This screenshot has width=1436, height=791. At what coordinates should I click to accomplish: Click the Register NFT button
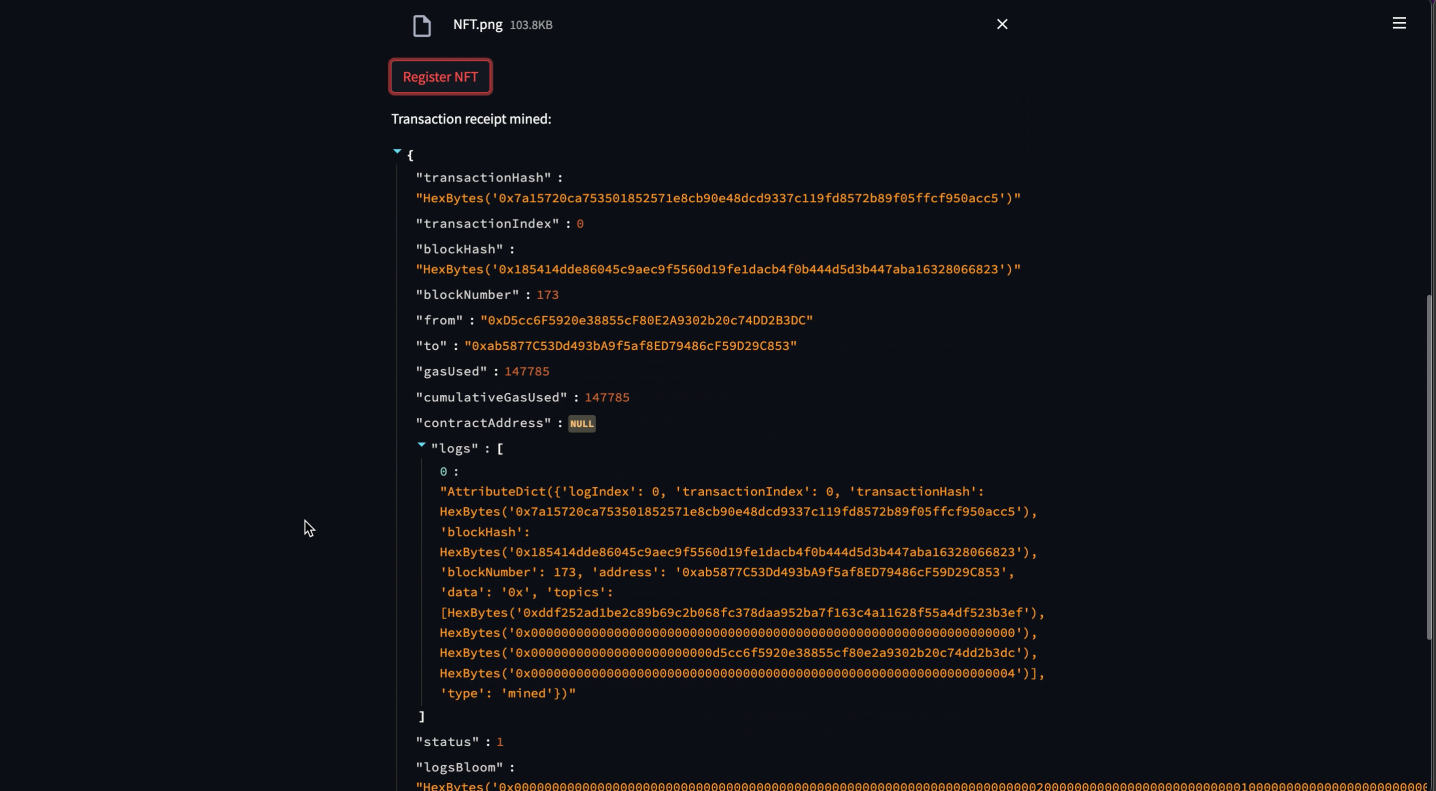point(440,77)
